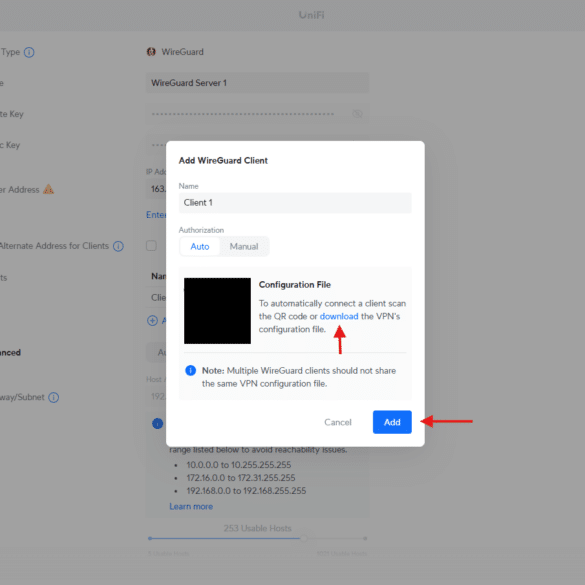The height and width of the screenshot is (585, 585).
Task: Edit the Client 1 name field
Action: pyautogui.click(x=295, y=203)
